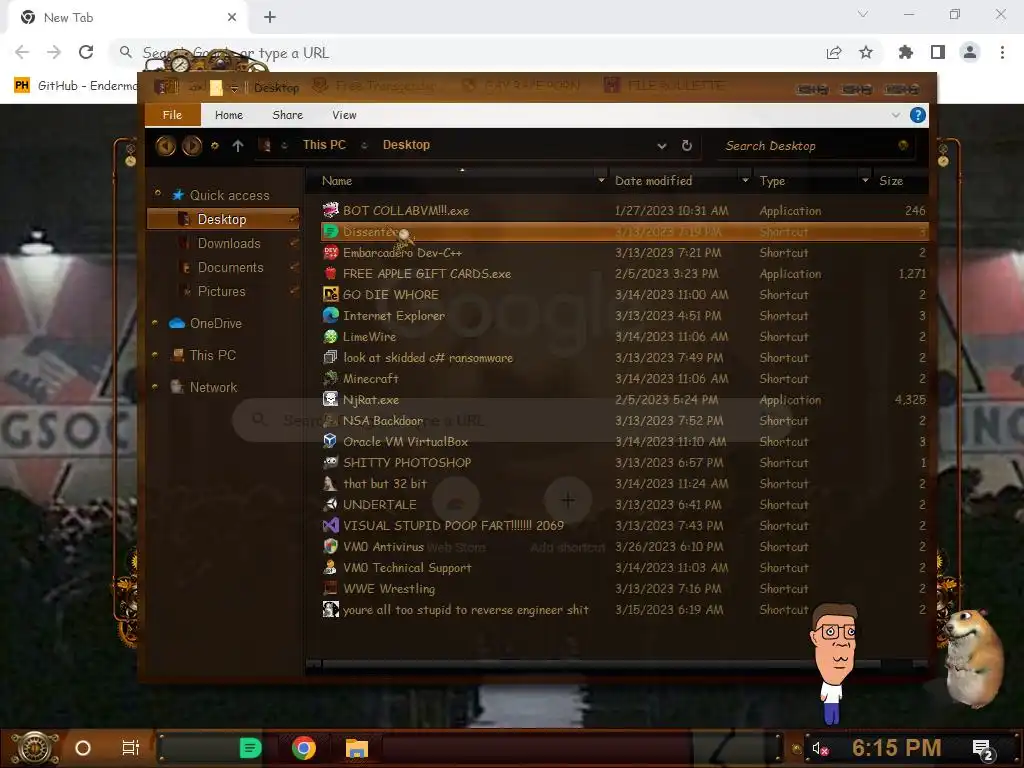
Task: Select the VMO Antivirus shield icon
Action: coord(330,546)
